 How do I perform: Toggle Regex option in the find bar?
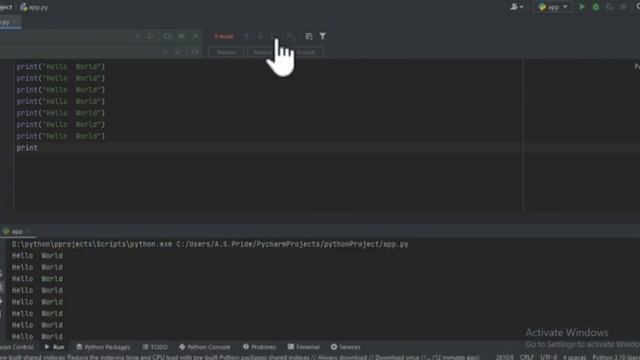(x=195, y=36)
